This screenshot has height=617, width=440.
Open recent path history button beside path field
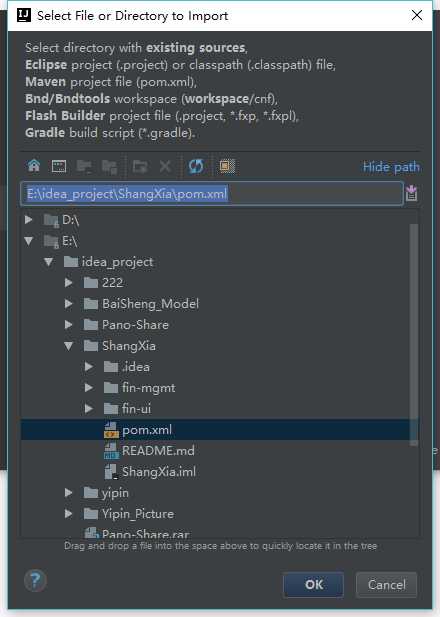tap(411, 193)
